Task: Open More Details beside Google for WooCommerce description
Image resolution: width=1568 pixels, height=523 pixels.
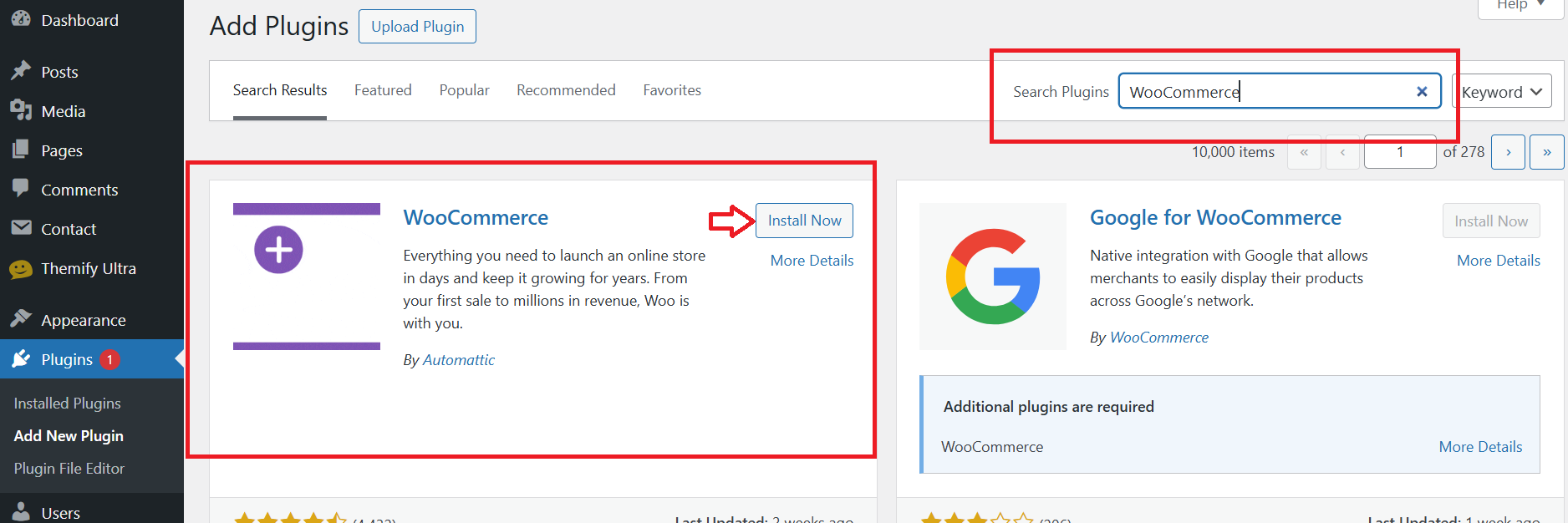Action: point(1499,260)
